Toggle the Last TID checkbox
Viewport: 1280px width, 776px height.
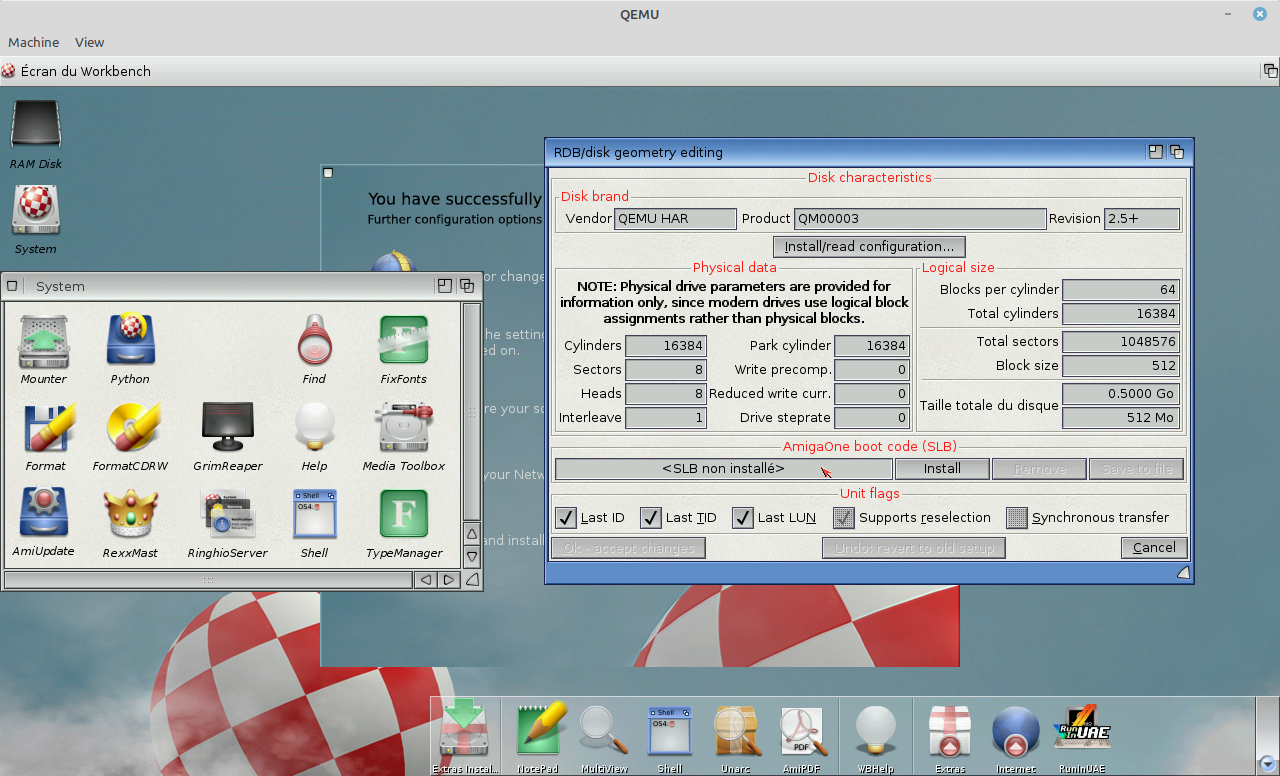point(651,517)
